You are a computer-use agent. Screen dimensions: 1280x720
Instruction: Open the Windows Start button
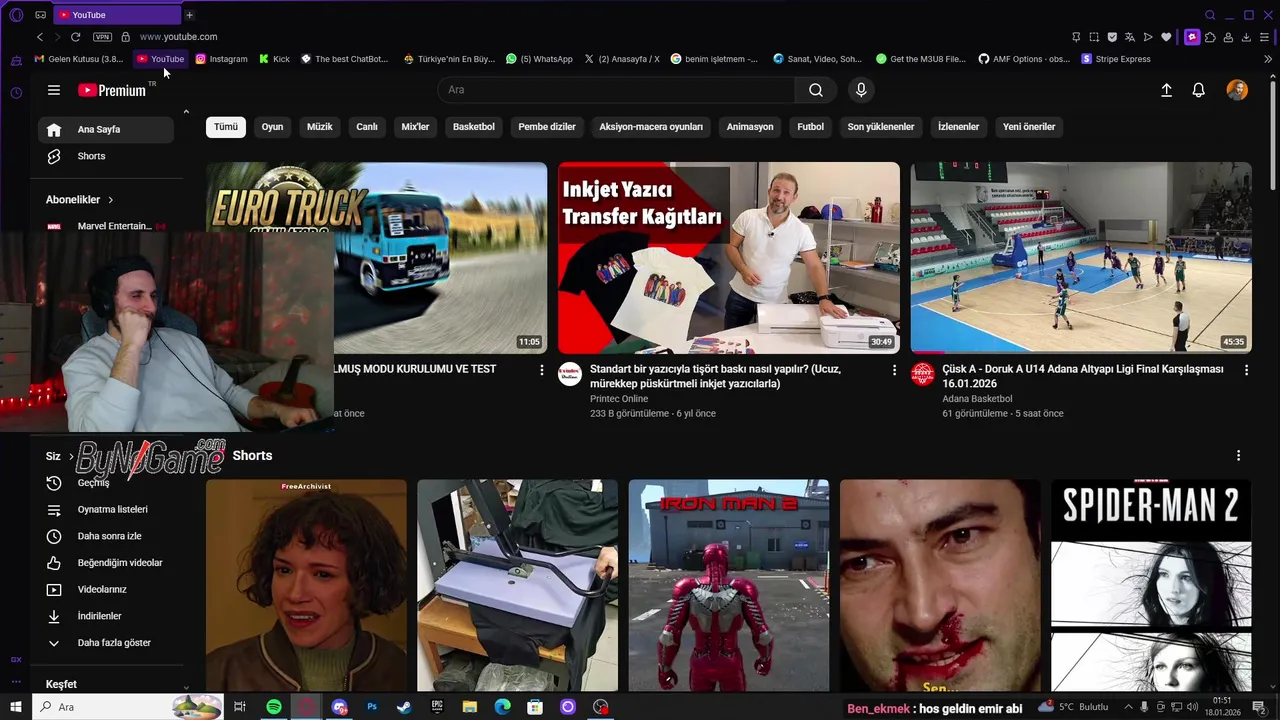[15, 707]
